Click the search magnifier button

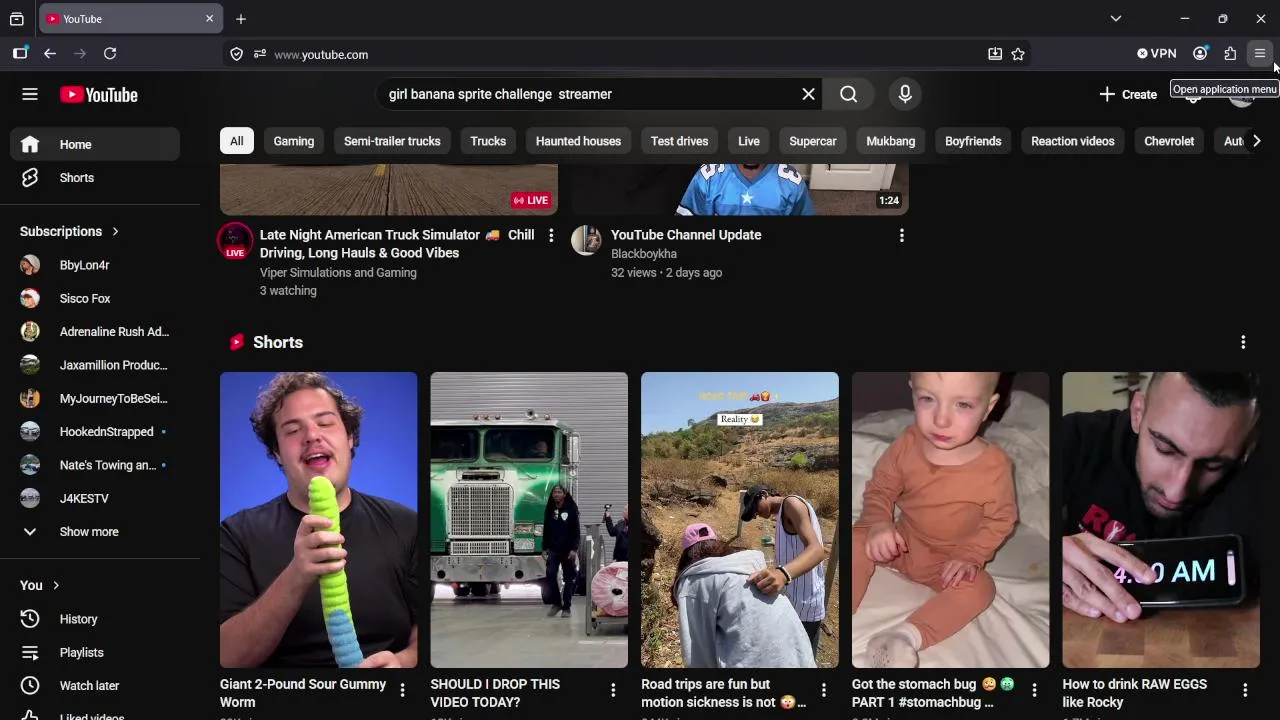click(848, 94)
